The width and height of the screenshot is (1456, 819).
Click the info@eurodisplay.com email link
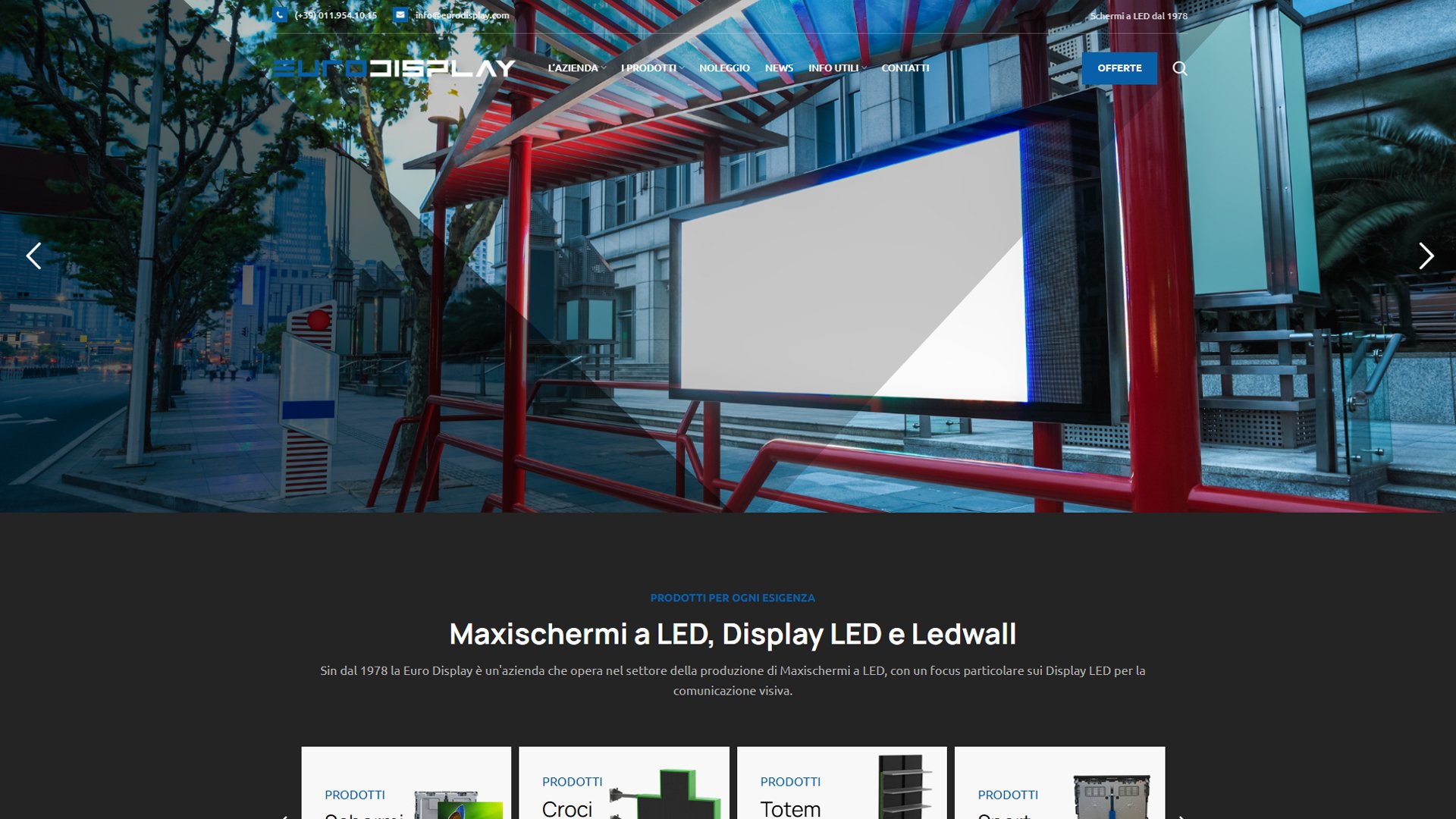pos(462,15)
